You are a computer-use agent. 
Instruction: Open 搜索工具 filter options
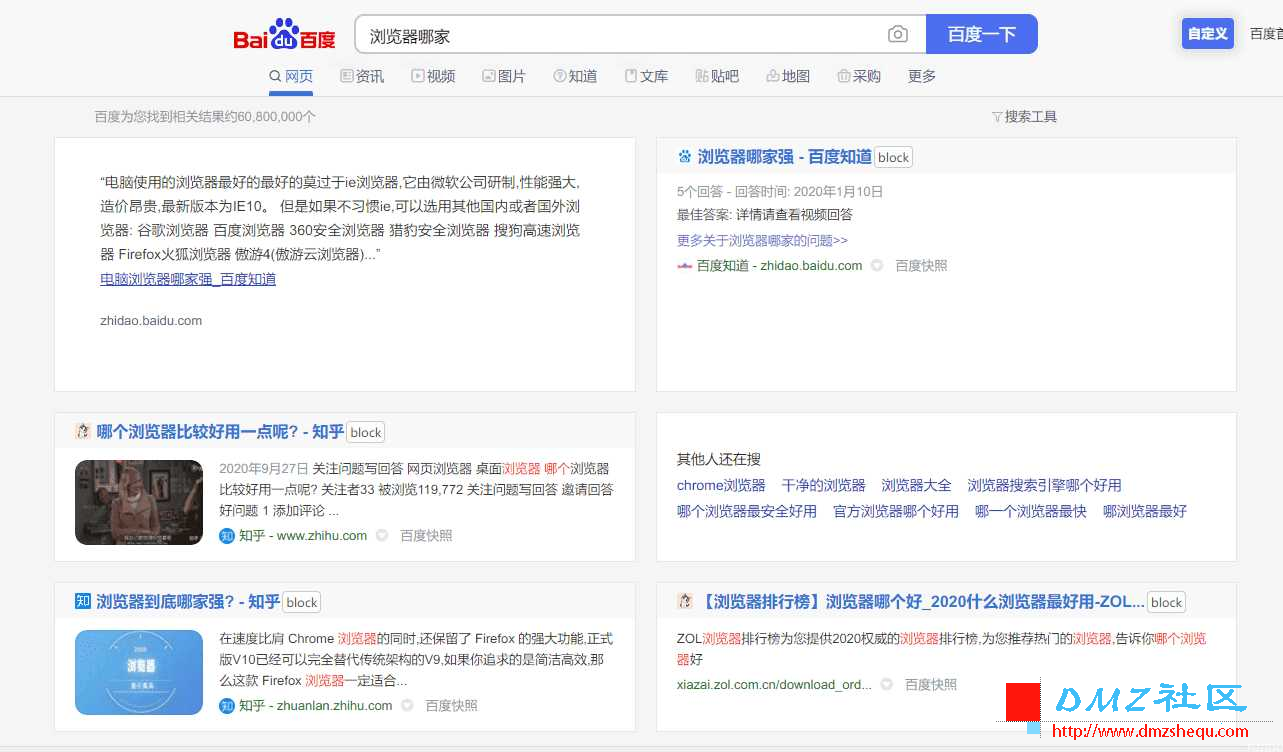[1024, 117]
